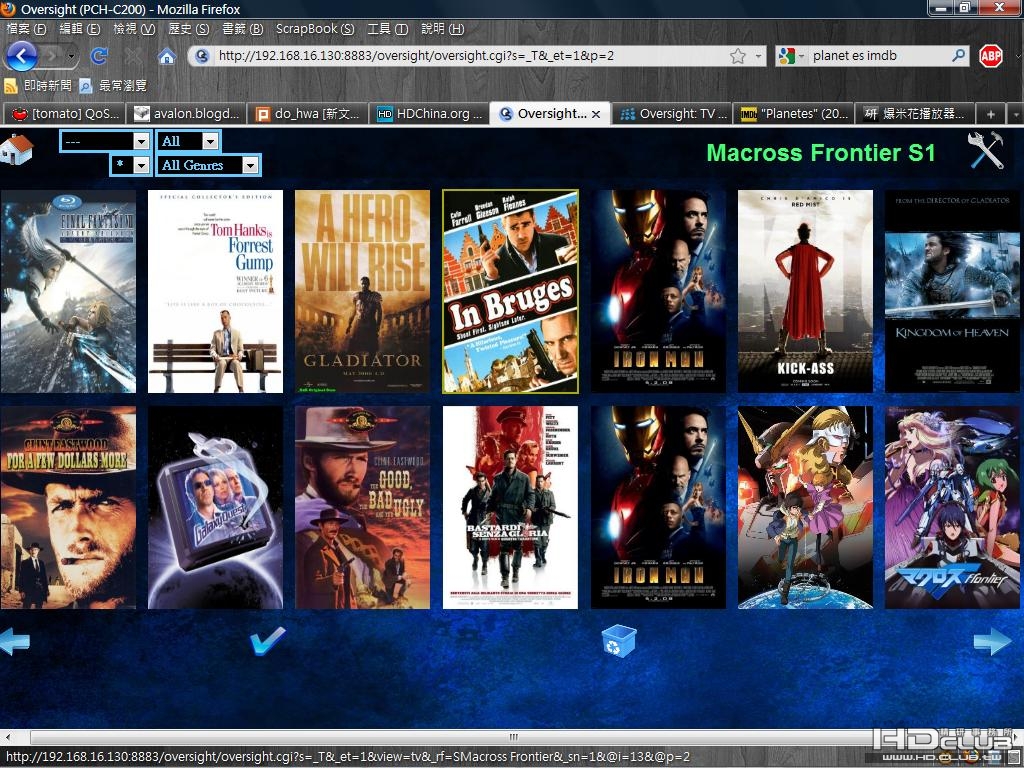This screenshot has height=768, width=1024.
Task: Expand back/forward history dropdown arrow
Action: pos(71,56)
